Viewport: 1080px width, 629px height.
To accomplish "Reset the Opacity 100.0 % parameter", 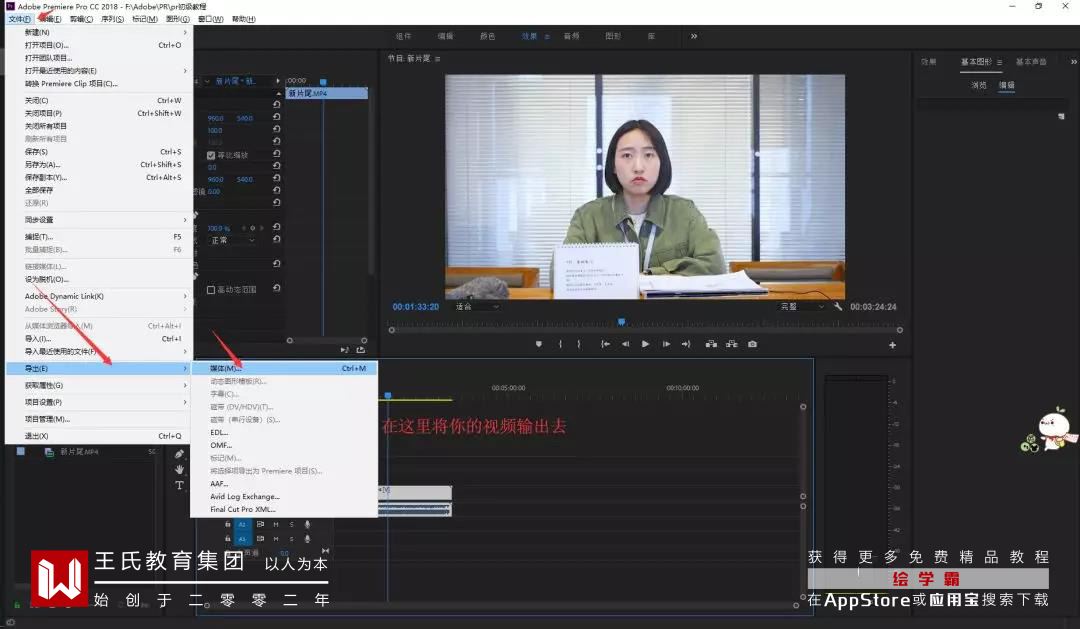I will point(276,227).
